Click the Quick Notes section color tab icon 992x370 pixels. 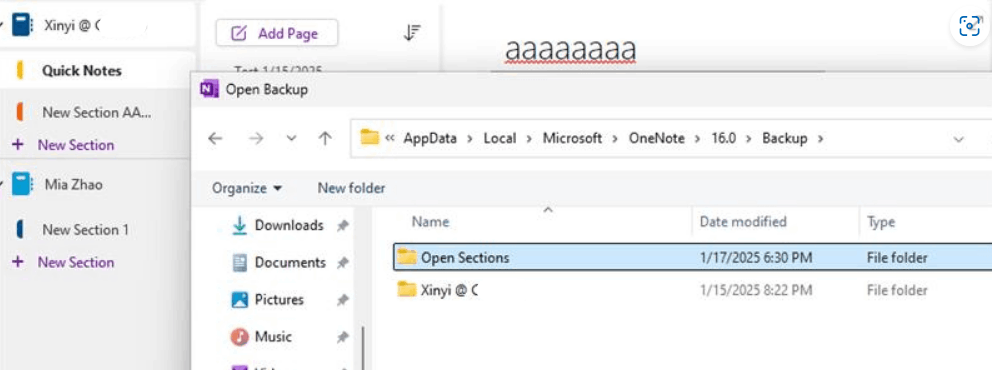20,71
